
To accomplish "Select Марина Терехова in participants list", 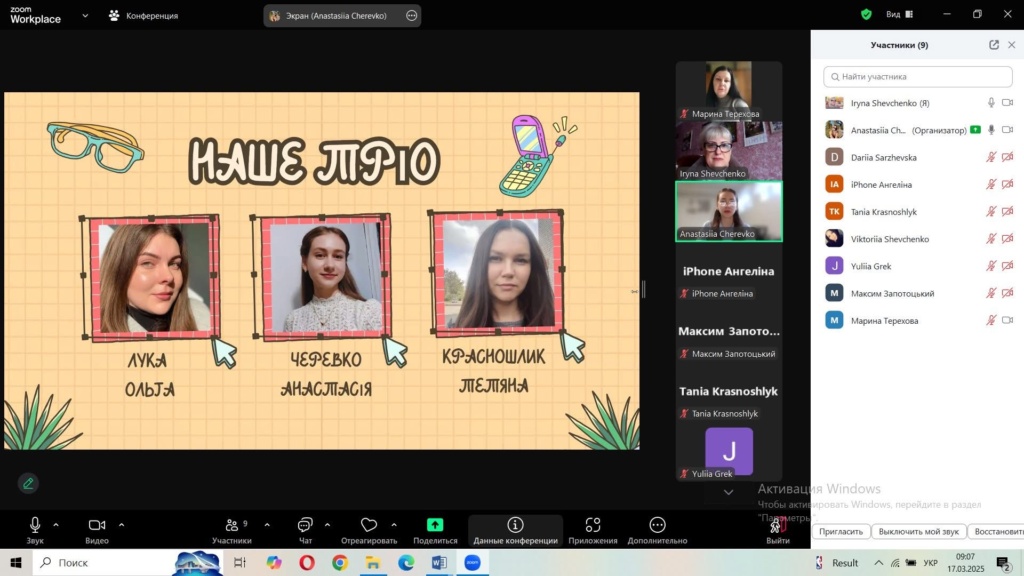I will click(918, 321).
